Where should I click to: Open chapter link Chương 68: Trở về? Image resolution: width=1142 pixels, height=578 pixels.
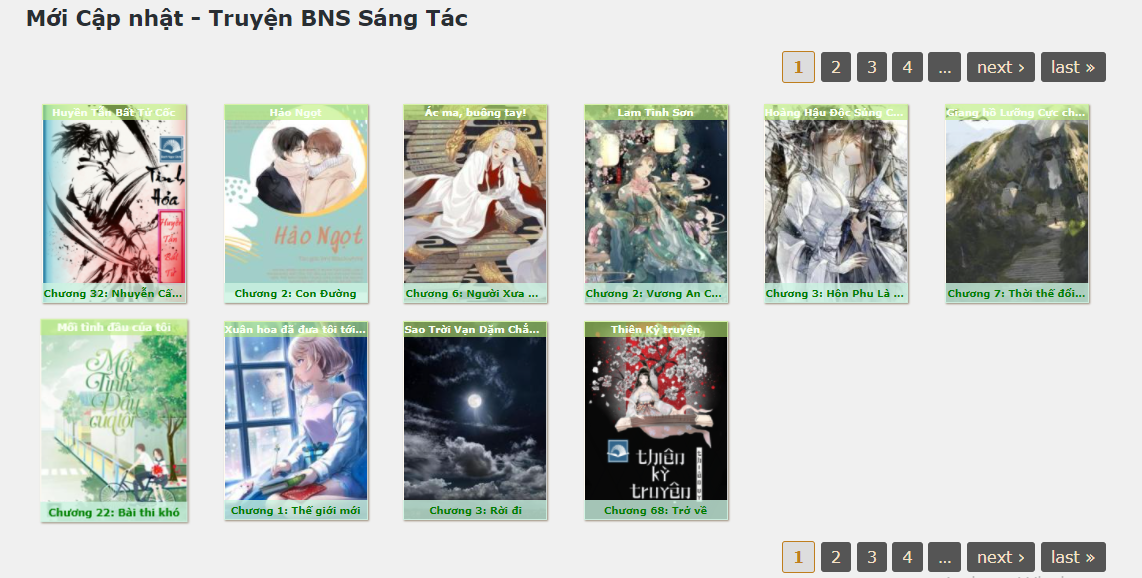[655, 510]
